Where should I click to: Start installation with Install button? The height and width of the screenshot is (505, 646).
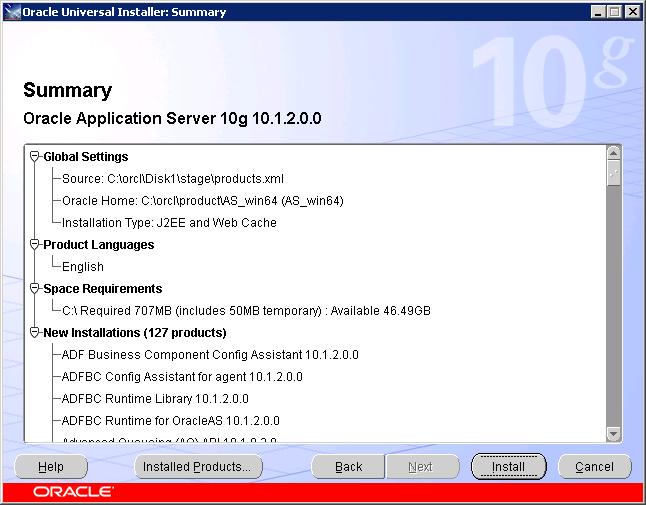(x=509, y=467)
